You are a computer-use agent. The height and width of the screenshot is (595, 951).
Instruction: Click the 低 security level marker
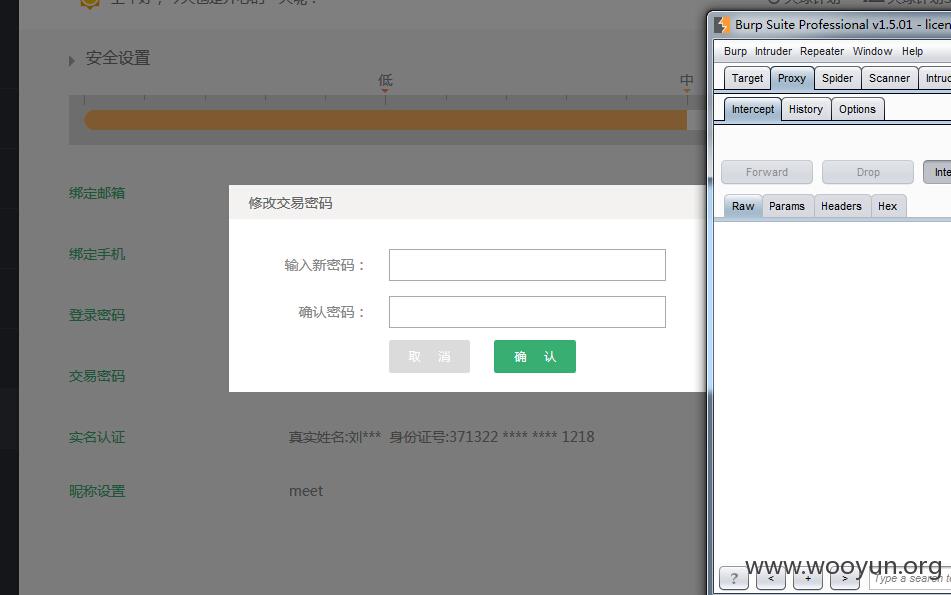coord(385,80)
